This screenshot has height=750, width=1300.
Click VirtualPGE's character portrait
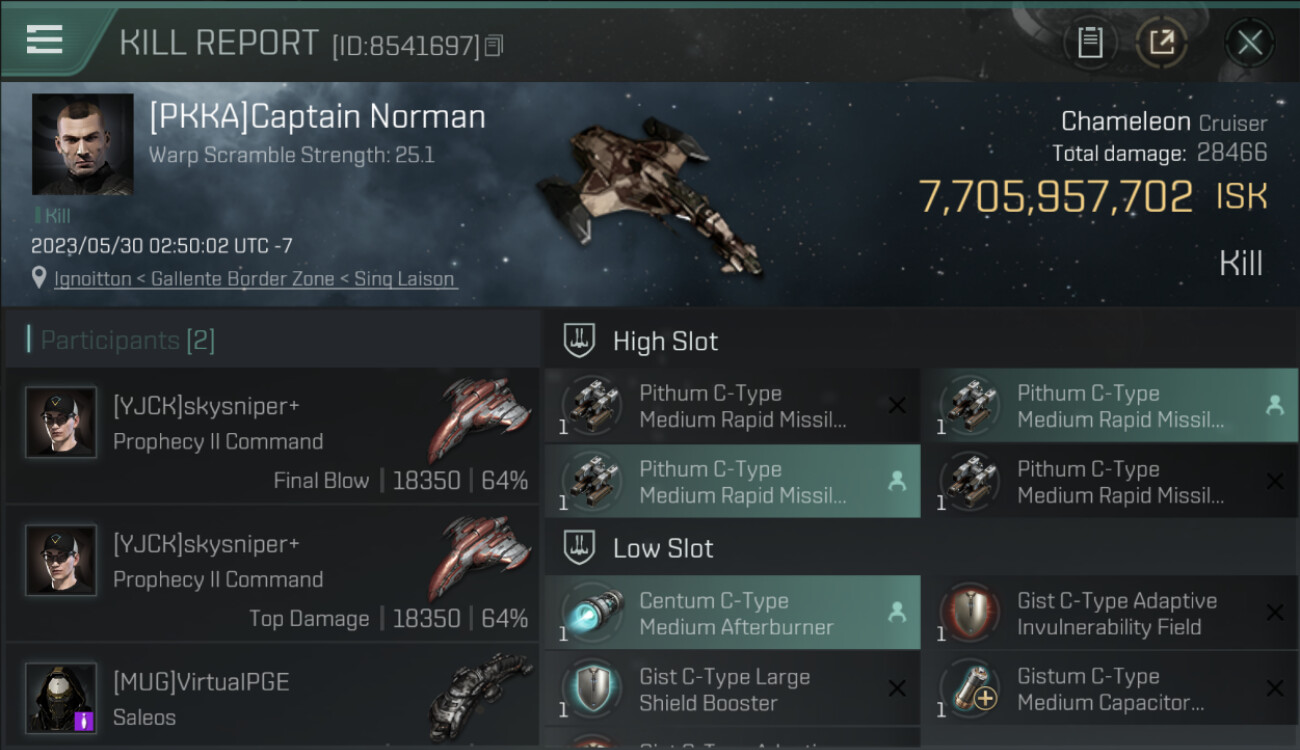click(61, 697)
